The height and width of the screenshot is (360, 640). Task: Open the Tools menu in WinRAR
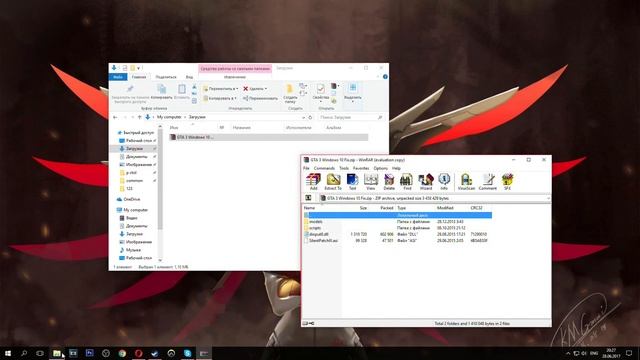tap(344, 168)
